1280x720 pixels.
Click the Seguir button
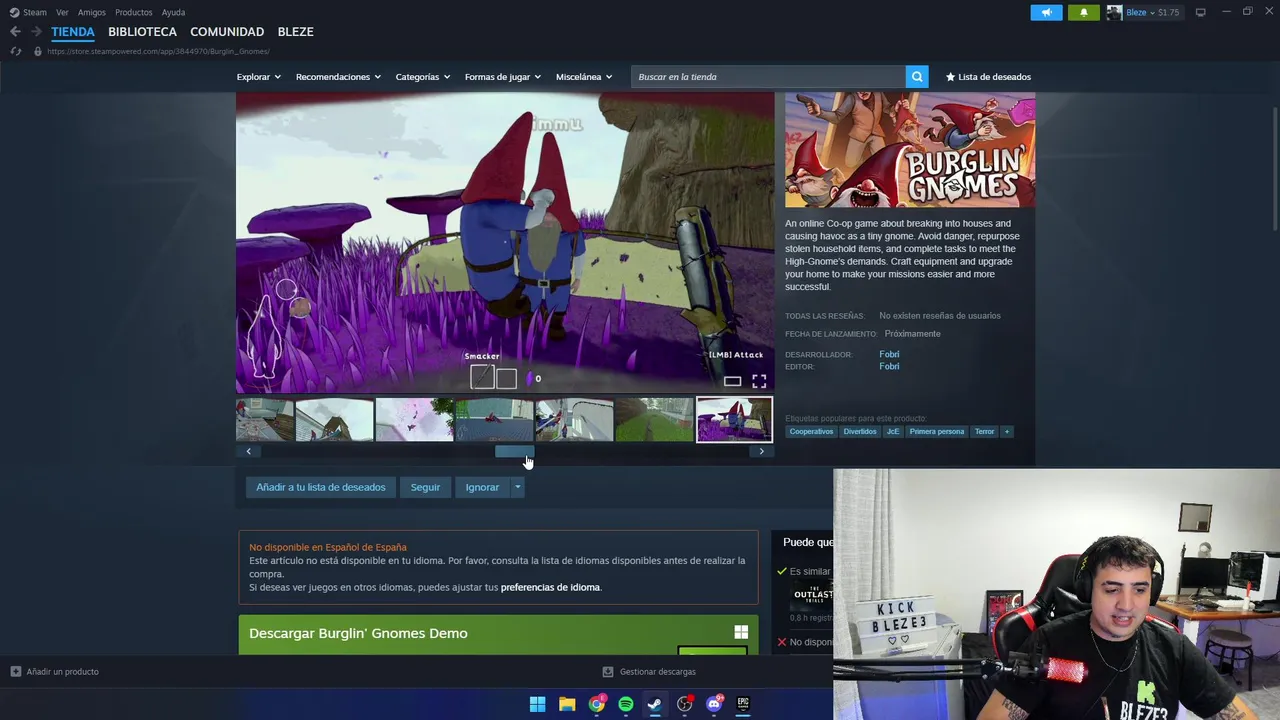coord(425,487)
